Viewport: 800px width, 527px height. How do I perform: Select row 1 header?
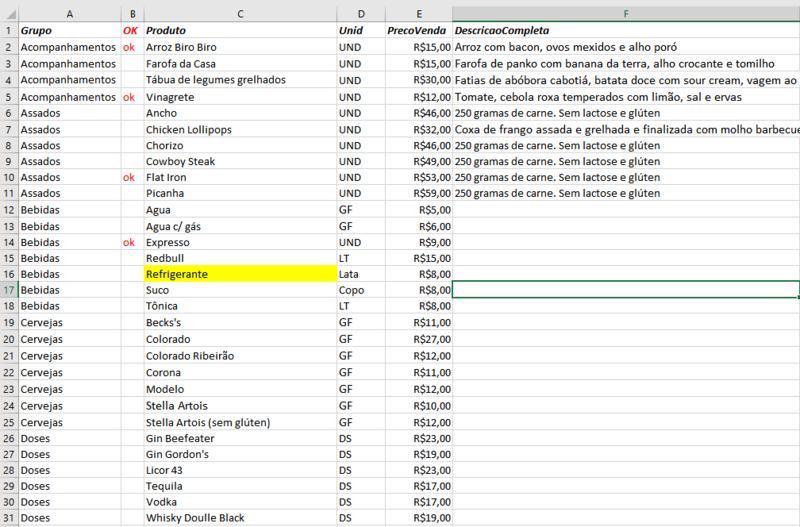coord(9,30)
